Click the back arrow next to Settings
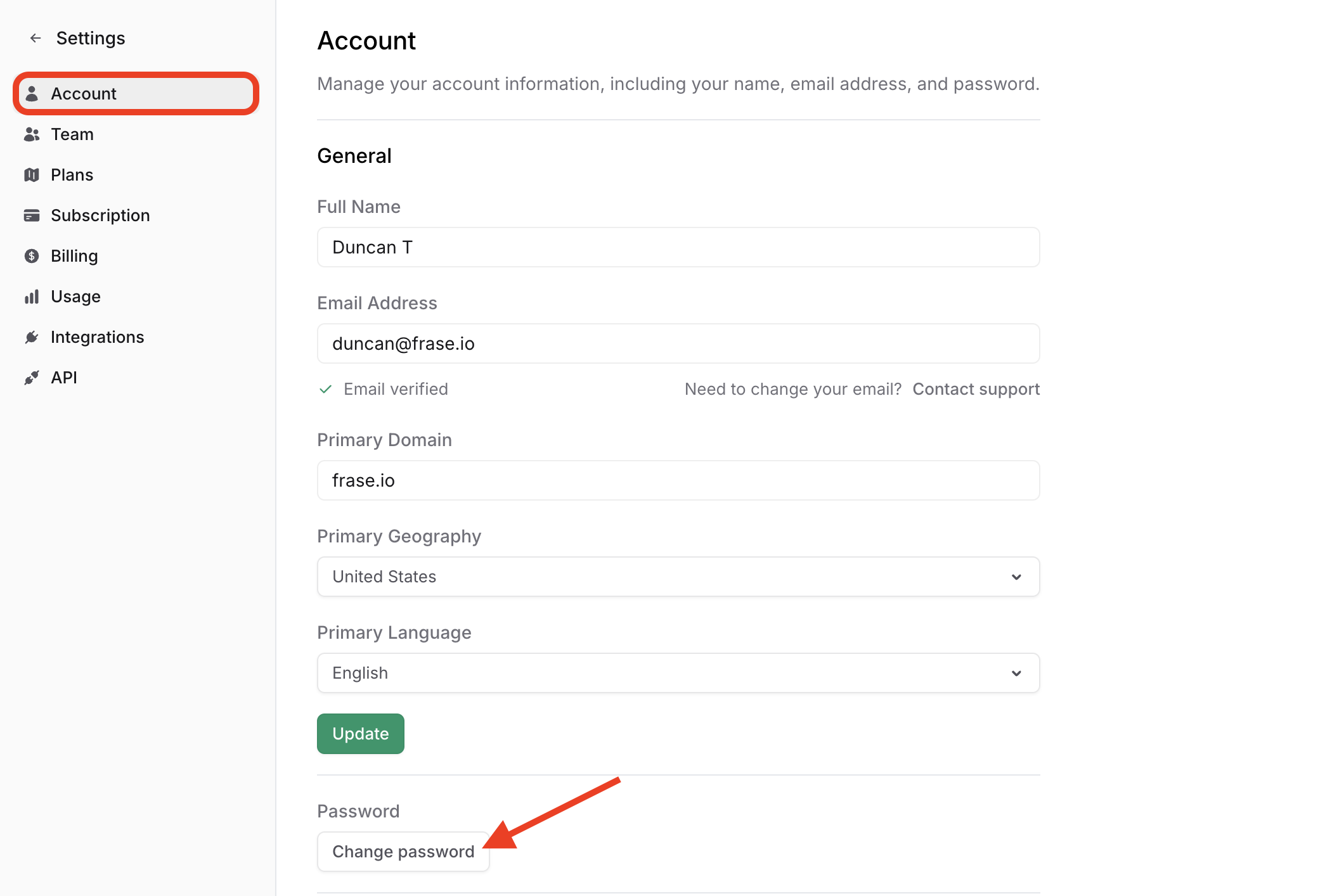The image size is (1344, 896). click(36, 39)
